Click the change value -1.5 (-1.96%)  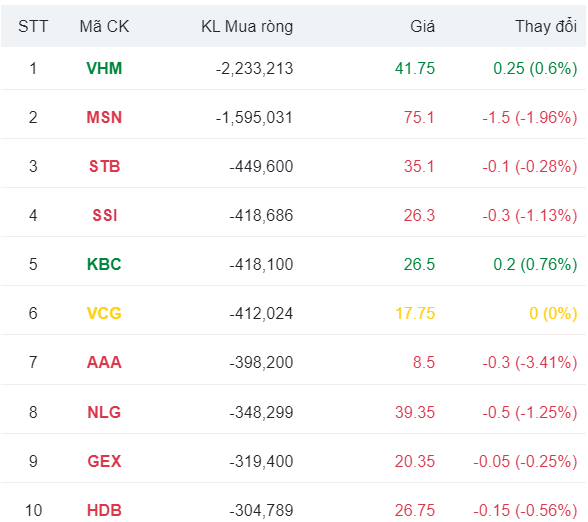[x=530, y=118]
